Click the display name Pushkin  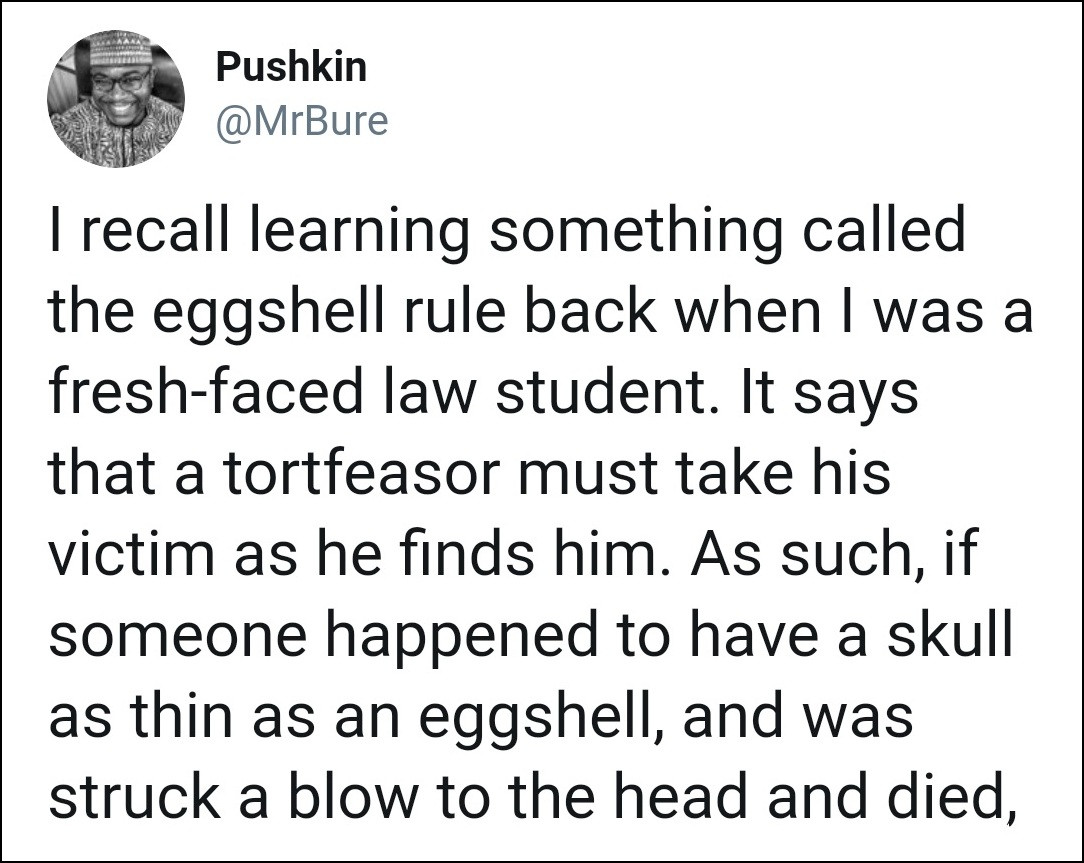pos(292,68)
